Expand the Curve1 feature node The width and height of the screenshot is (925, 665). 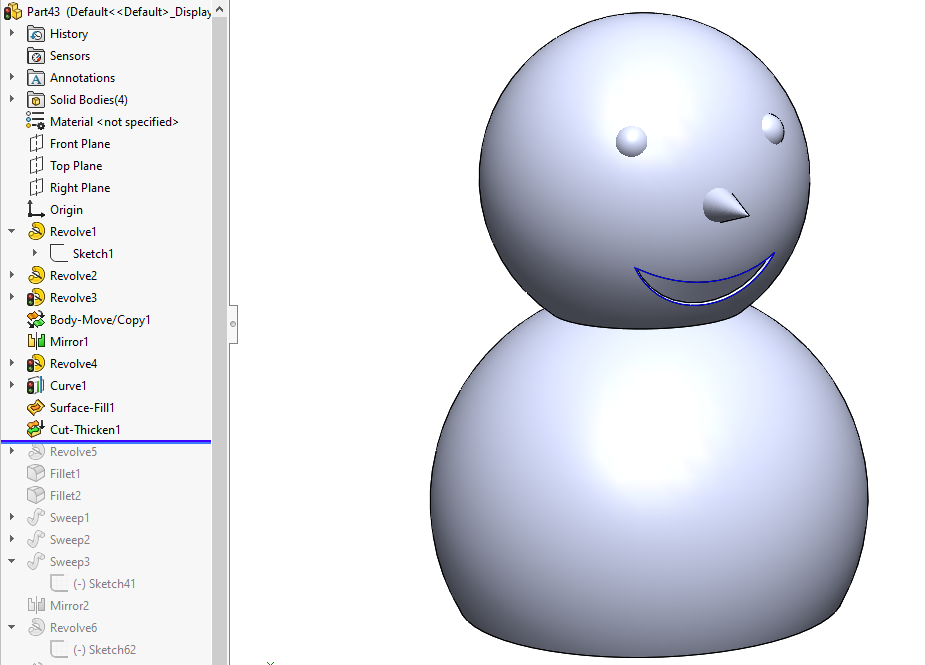pyautogui.click(x=12, y=385)
